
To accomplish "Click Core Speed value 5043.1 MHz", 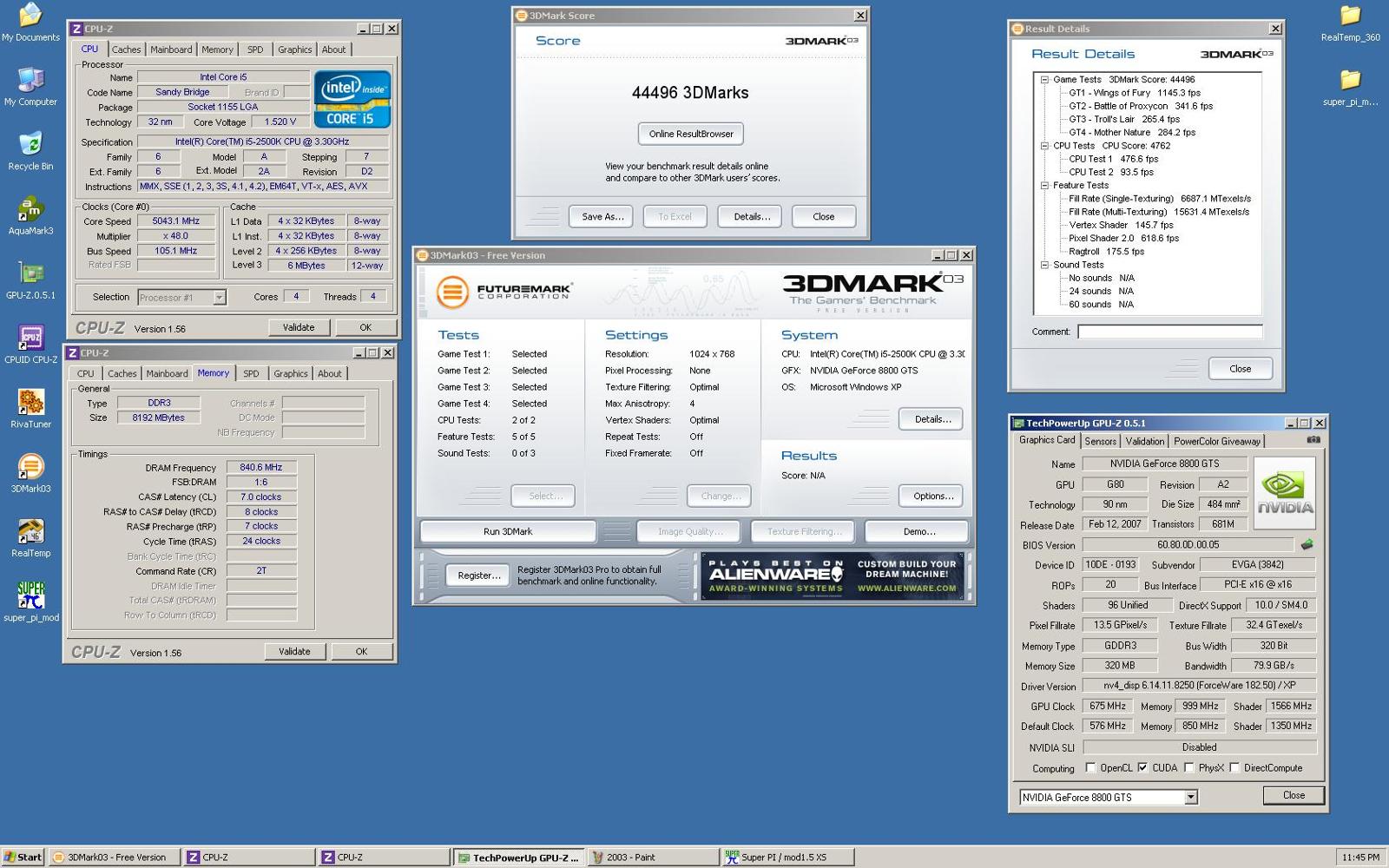I will click(175, 221).
